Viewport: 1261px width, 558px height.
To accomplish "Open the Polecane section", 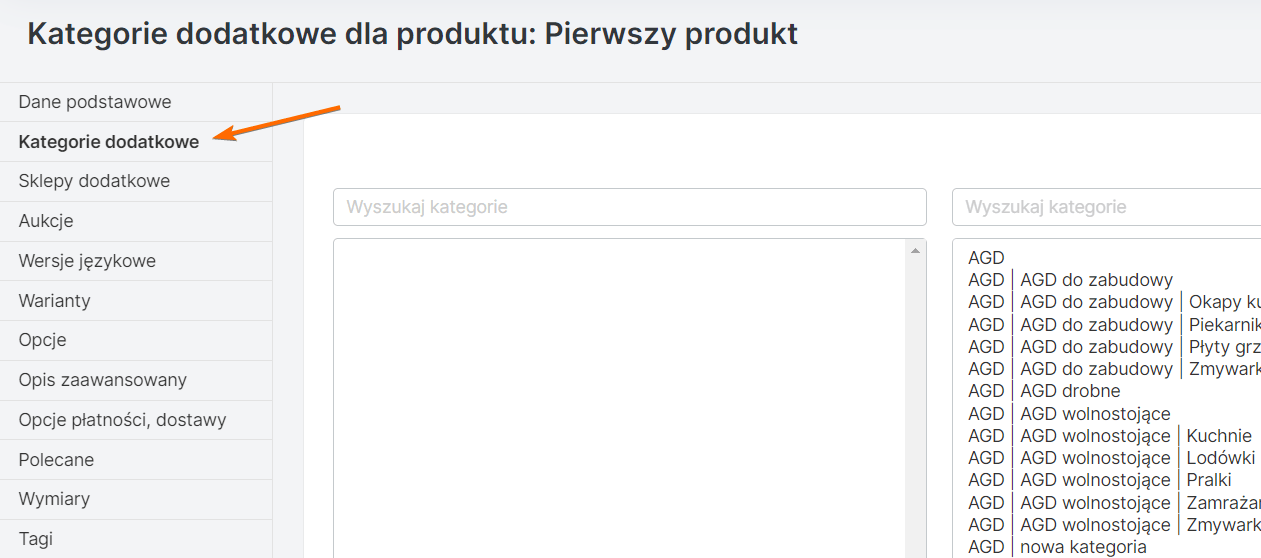I will (x=56, y=460).
